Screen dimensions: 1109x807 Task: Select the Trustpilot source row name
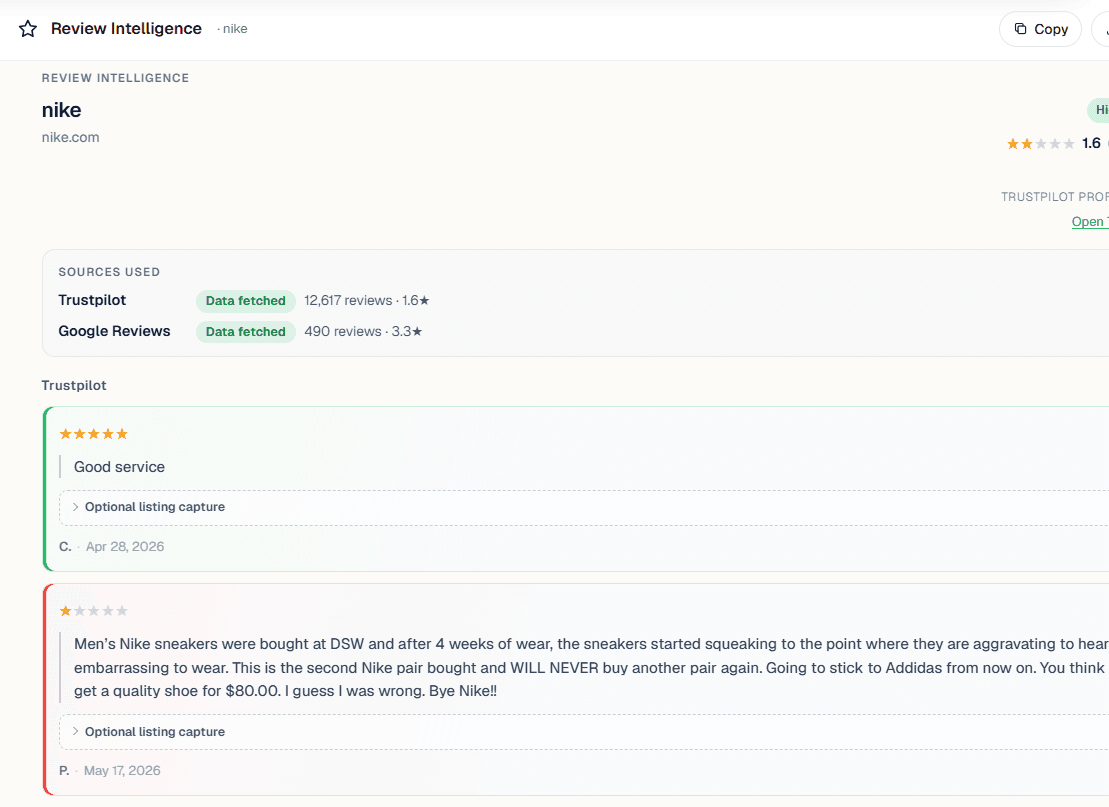(92, 300)
